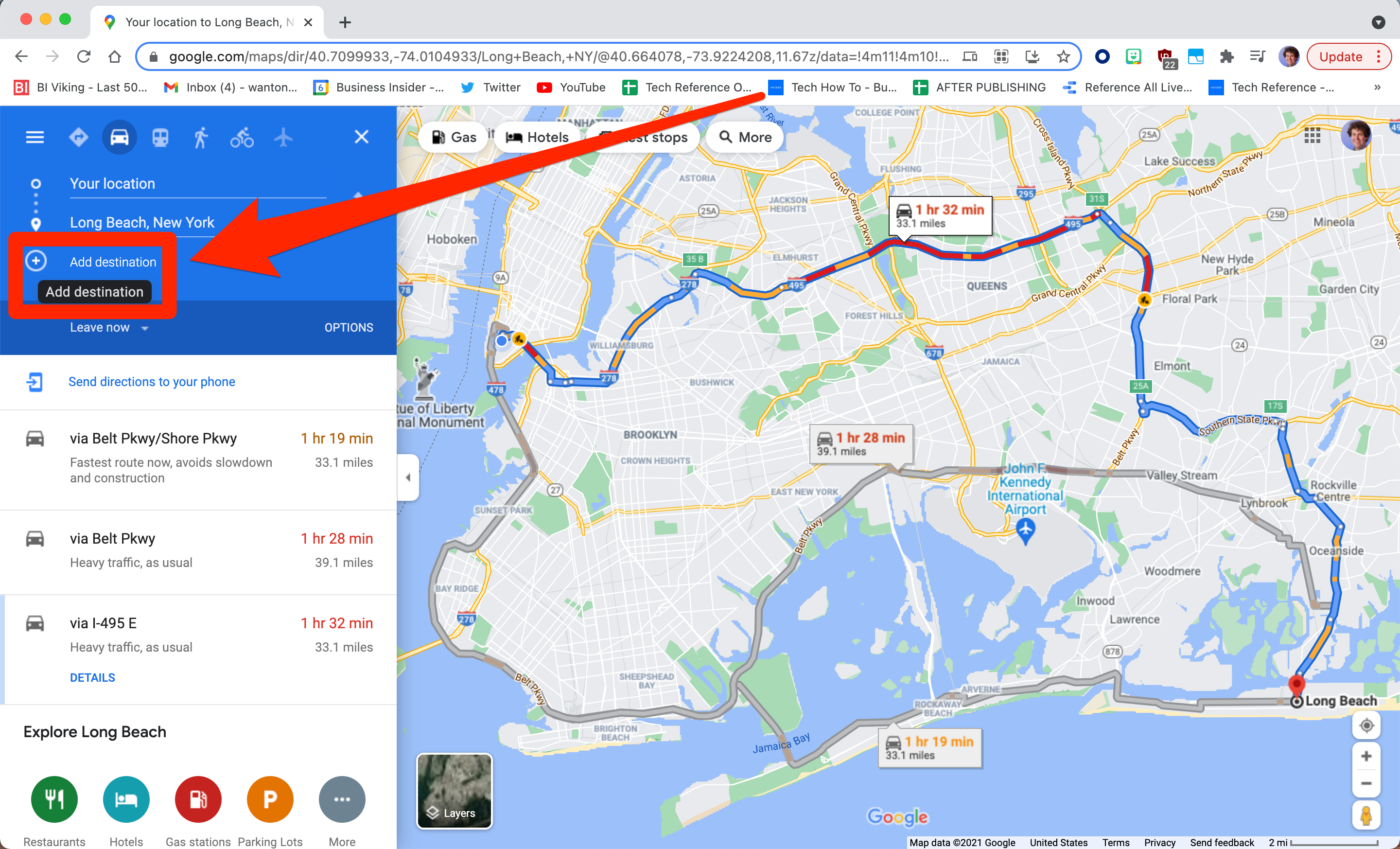
Task: Select the via Belt Pkwy/Shore Pkwy route
Action: pos(197,458)
